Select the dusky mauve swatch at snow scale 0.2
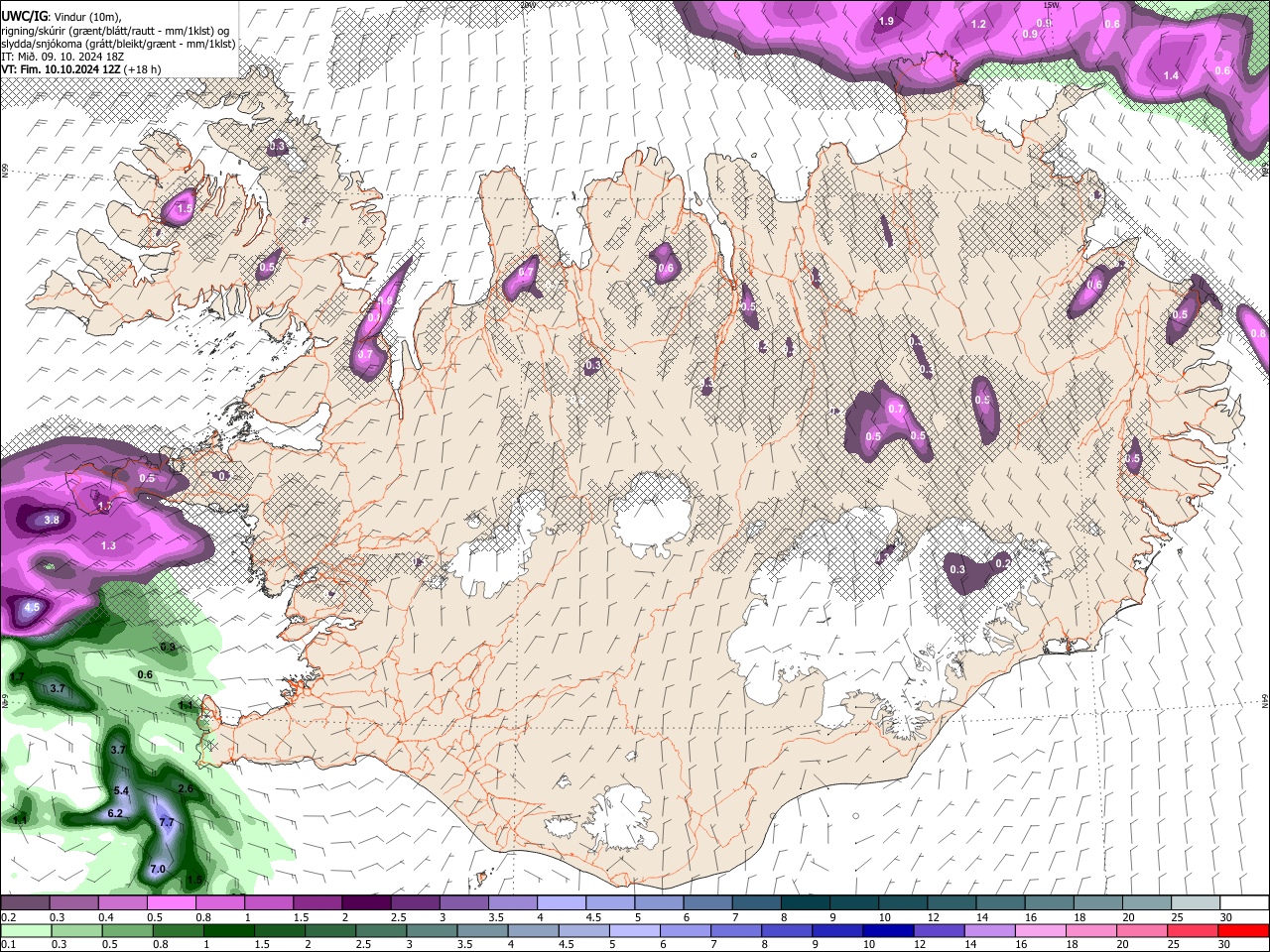The image size is (1270, 952). [25, 903]
